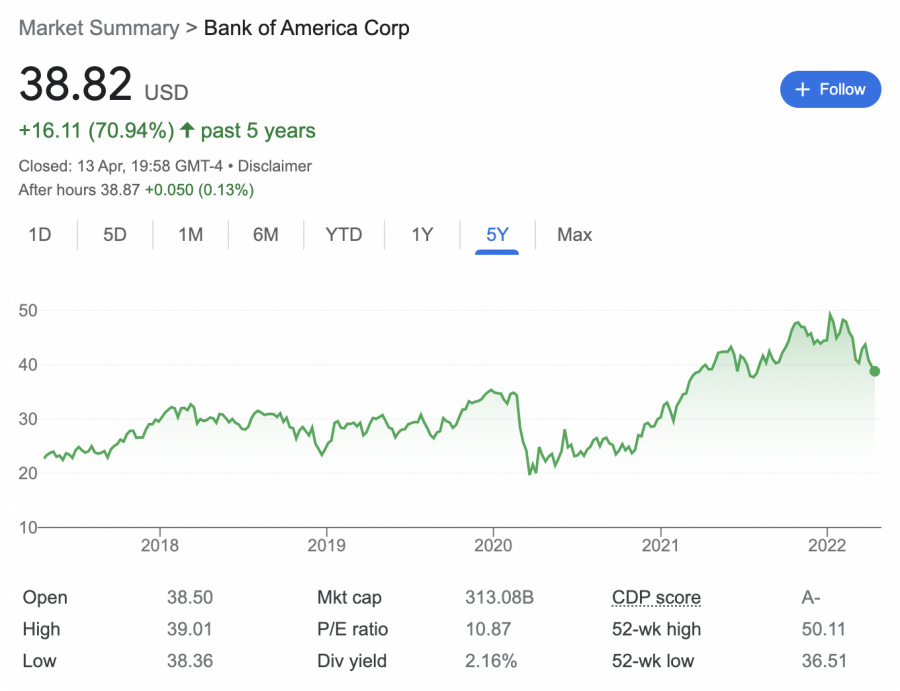Select the 5D time range tab
Image resolution: width=900 pixels, height=691 pixels.
[113, 234]
